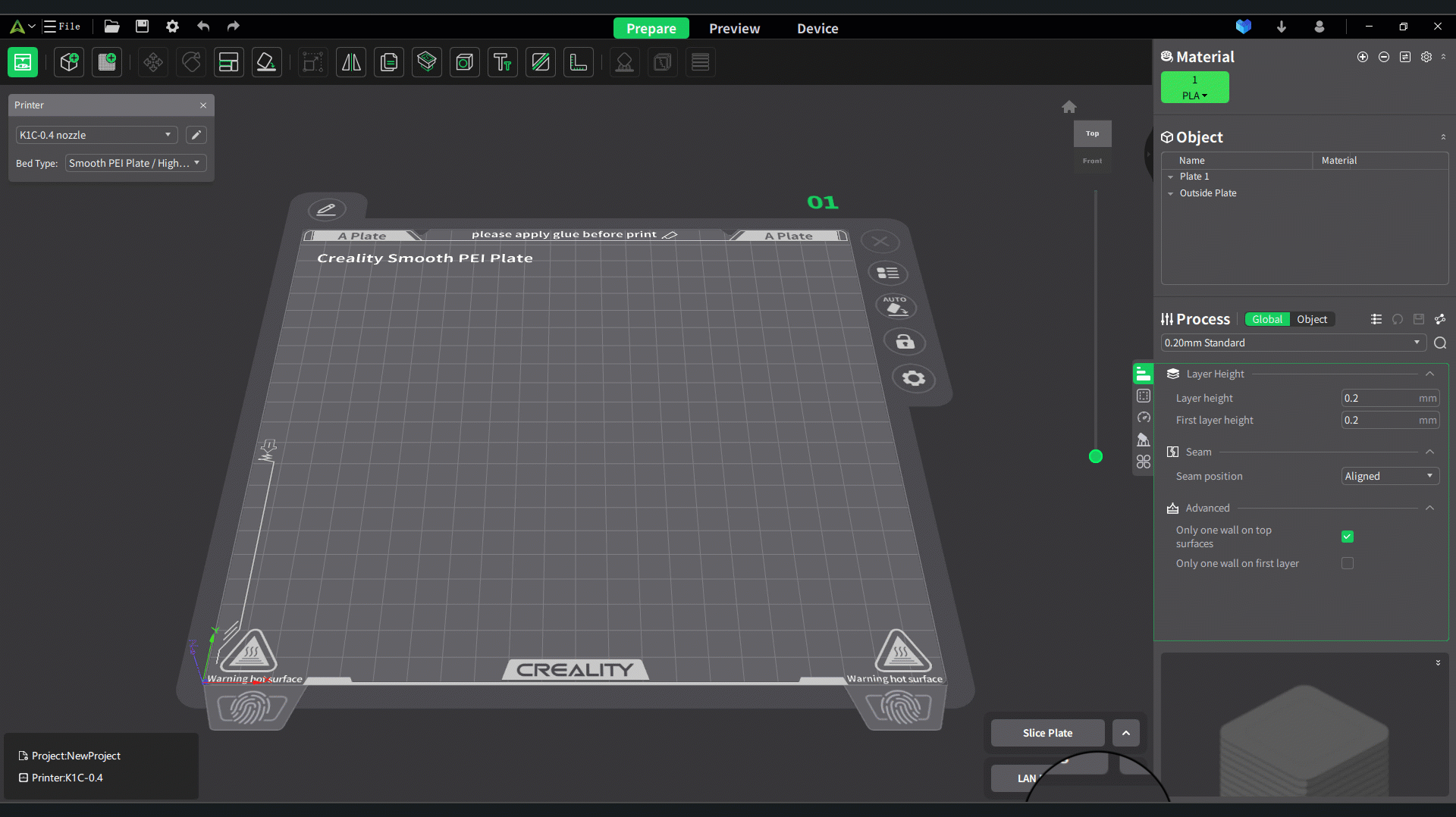Select the Mirror tool in toolbar
Image resolution: width=1456 pixels, height=817 pixels.
(351, 62)
